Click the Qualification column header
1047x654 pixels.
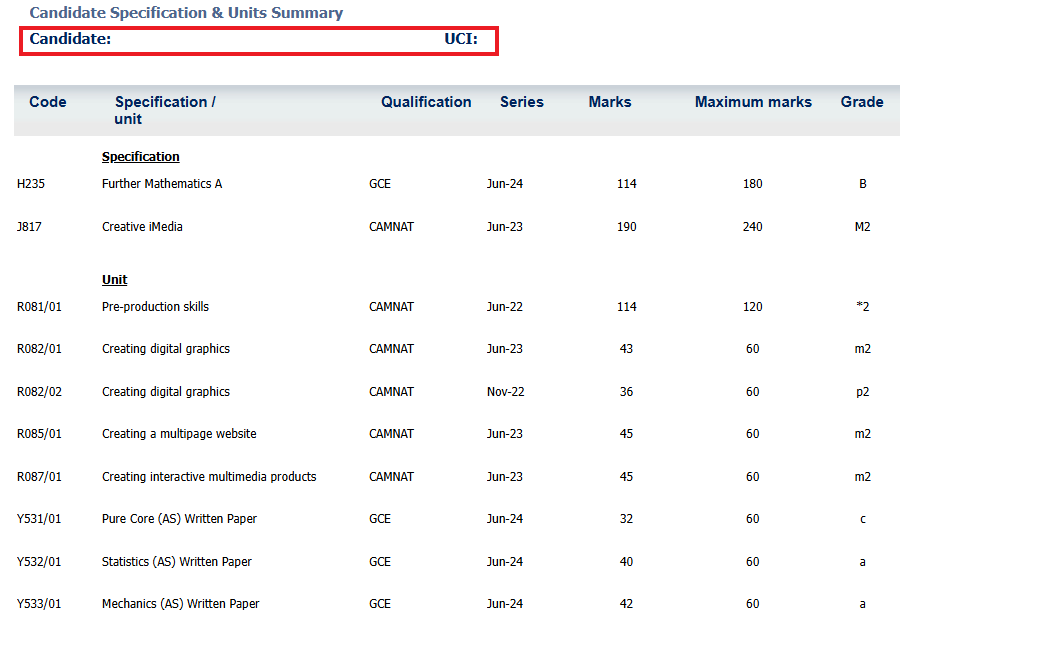tap(426, 102)
